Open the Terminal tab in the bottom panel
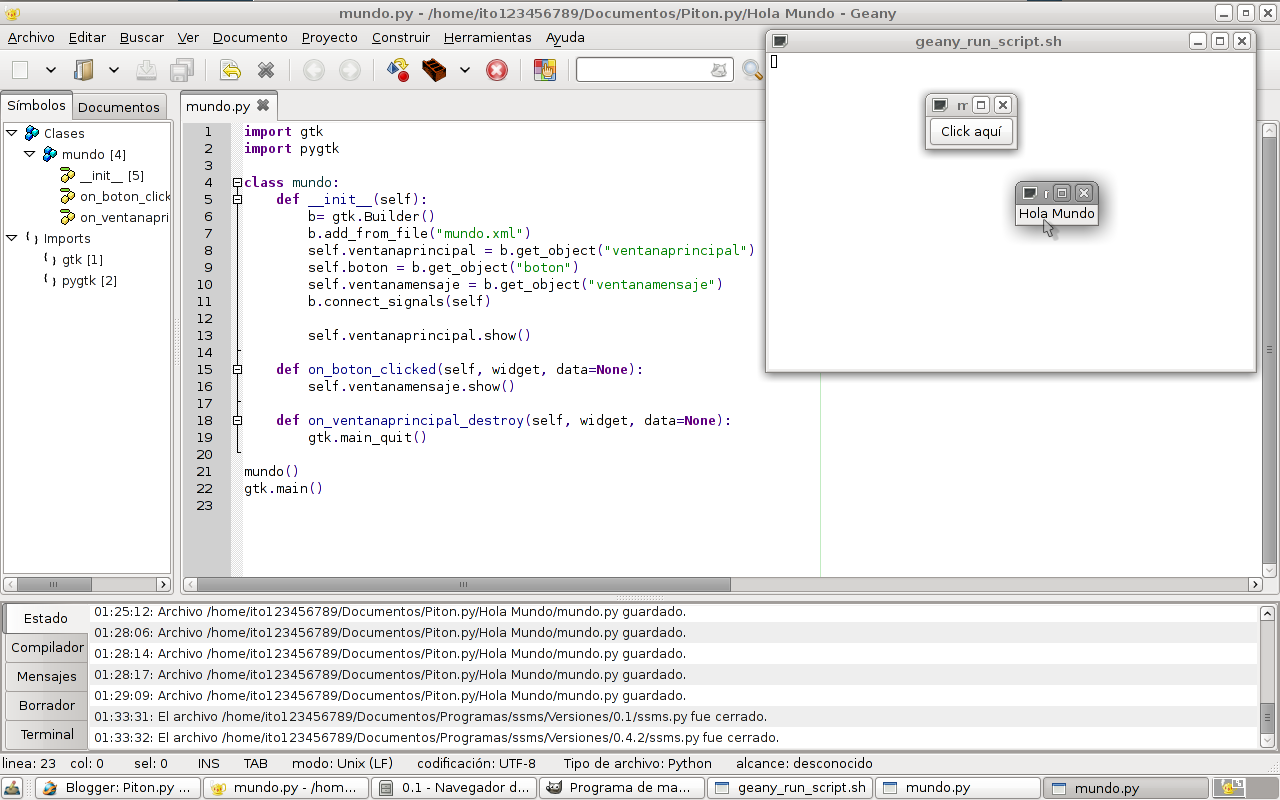1280x800 pixels. point(47,734)
